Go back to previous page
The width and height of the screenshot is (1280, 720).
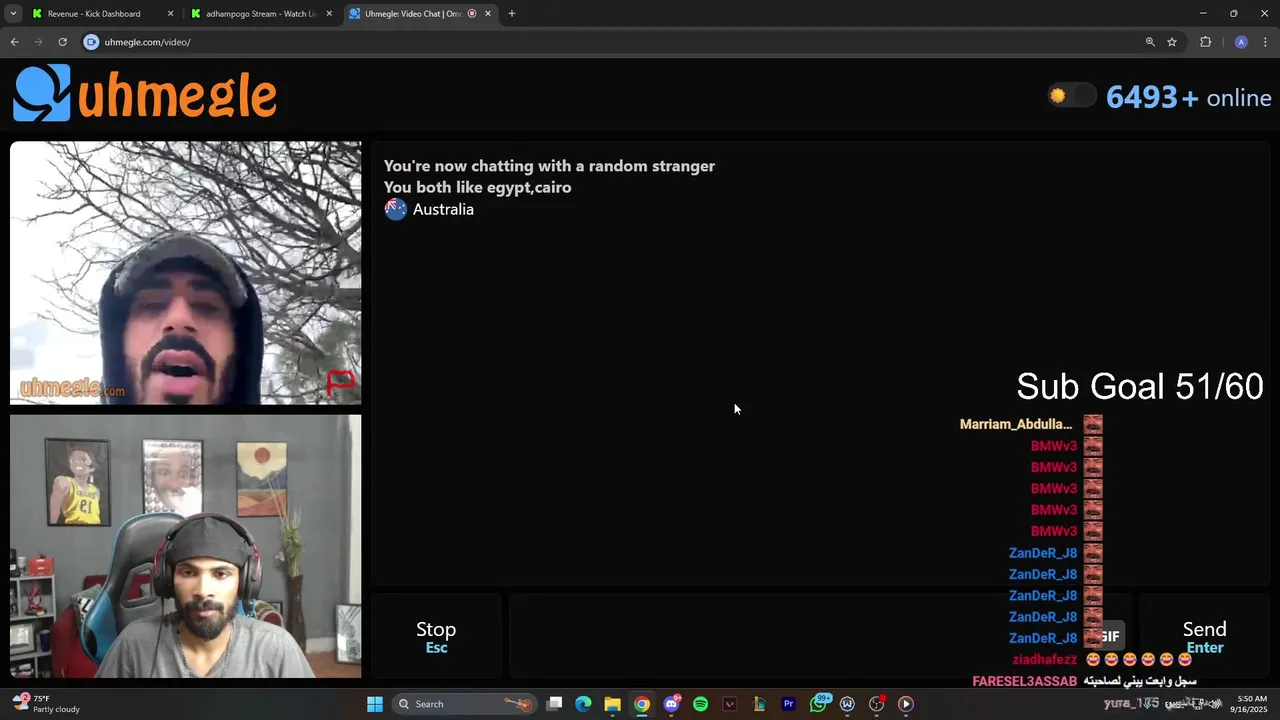click(14, 42)
